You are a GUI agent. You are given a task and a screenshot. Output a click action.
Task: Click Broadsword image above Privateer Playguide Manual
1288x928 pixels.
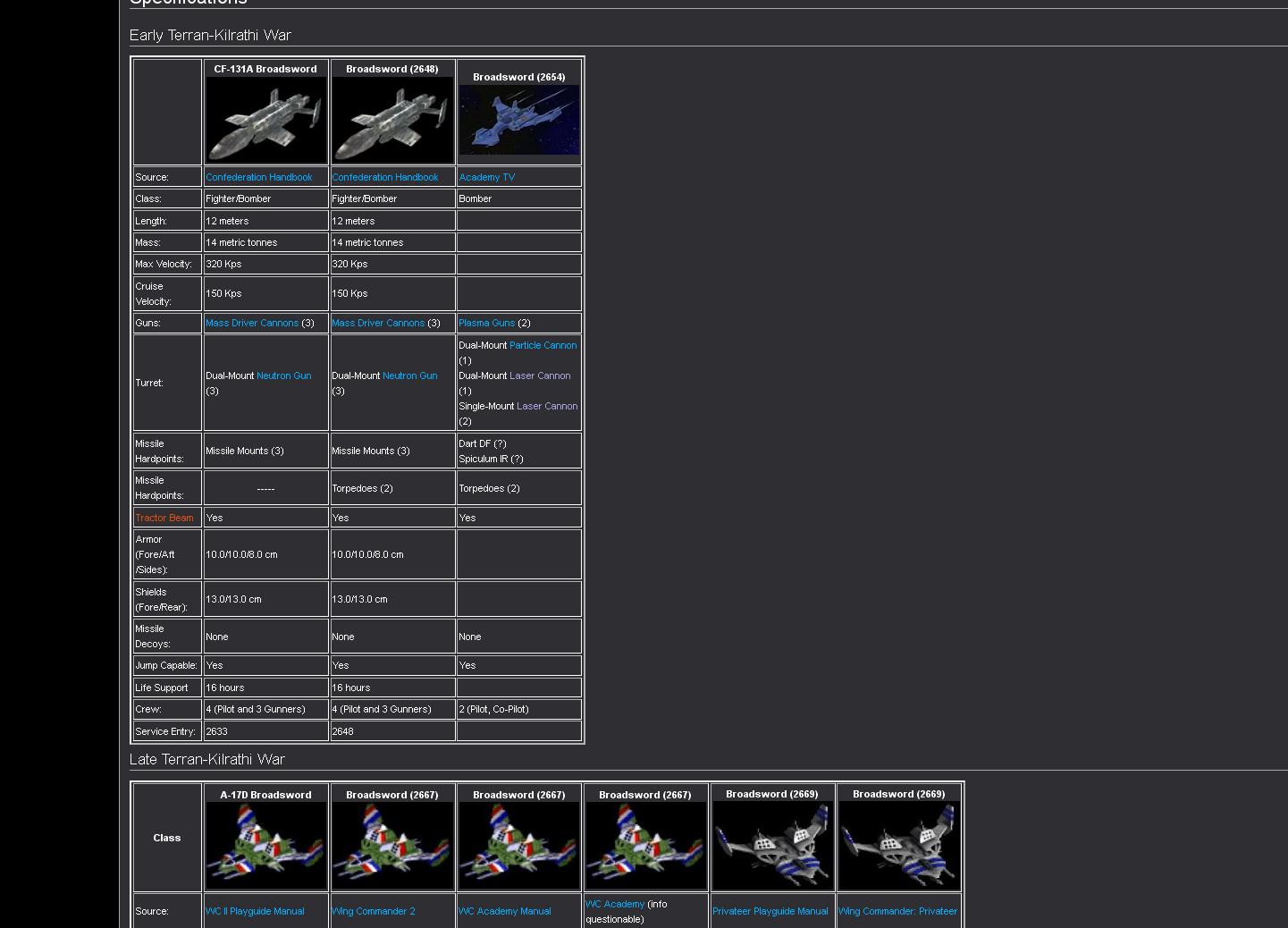(x=771, y=845)
